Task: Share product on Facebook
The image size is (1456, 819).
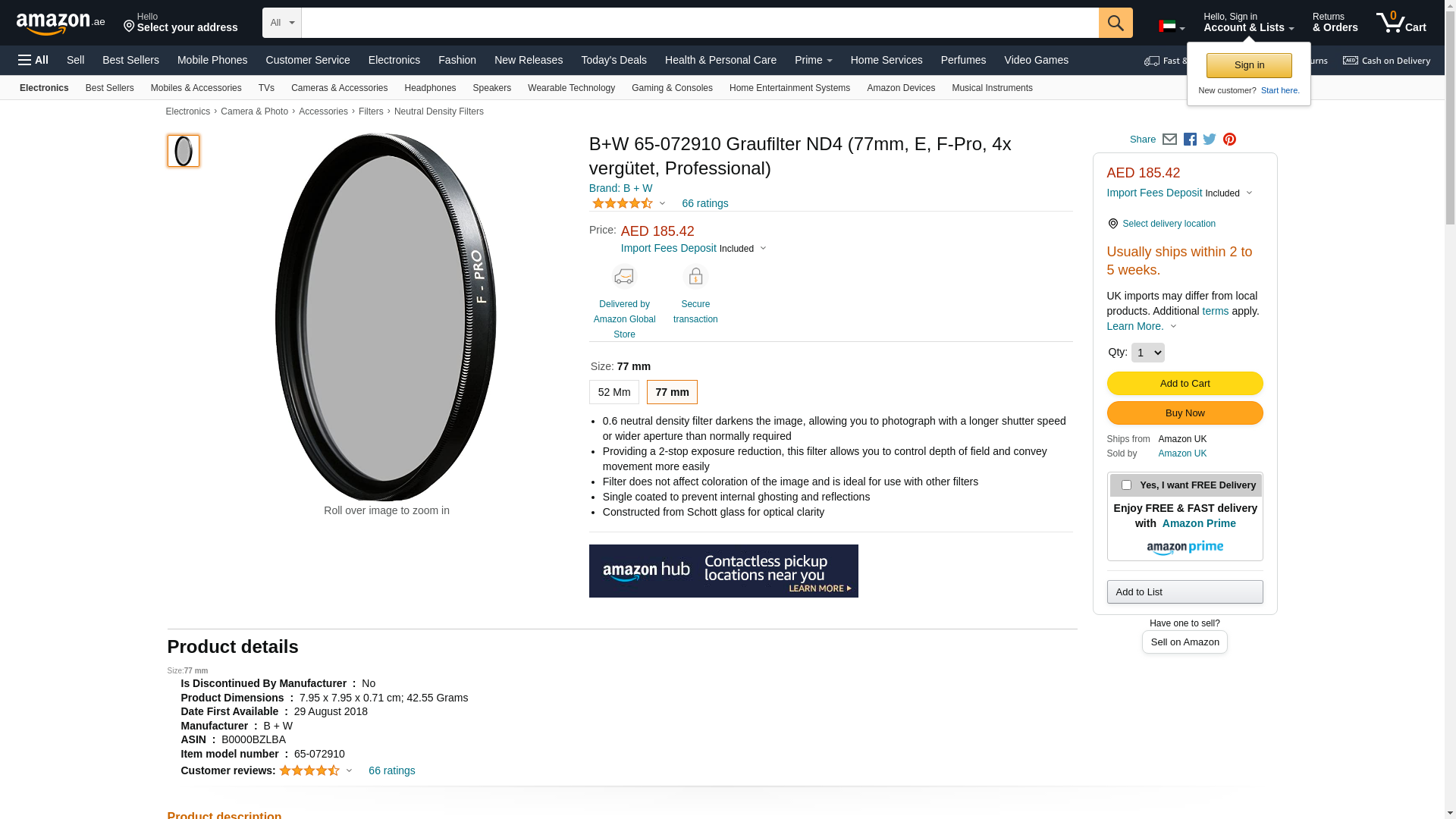Action: point(1190,140)
